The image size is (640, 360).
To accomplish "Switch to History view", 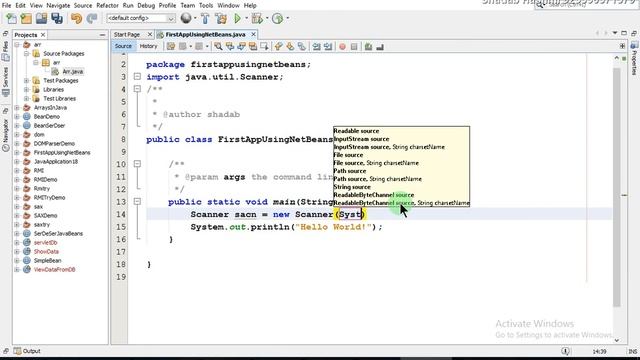I will [149, 47].
